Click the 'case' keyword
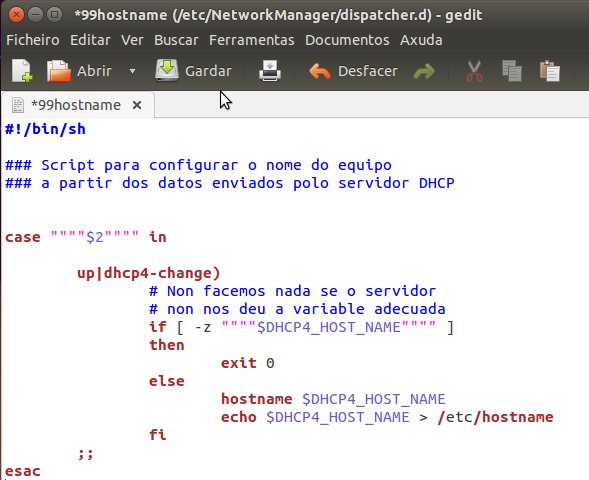589x480 pixels. tap(23, 237)
